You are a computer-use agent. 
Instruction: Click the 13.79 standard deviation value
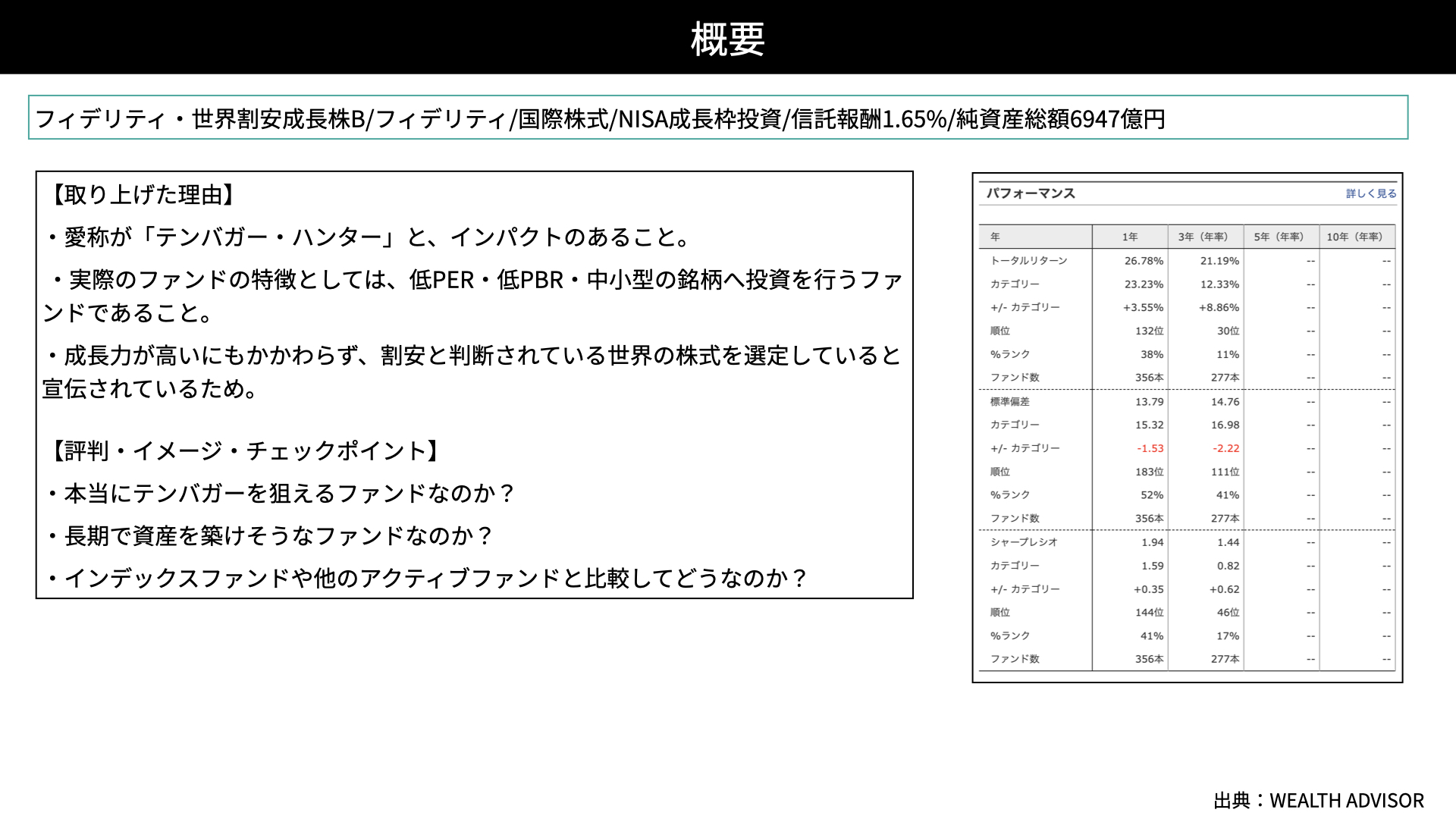tap(1150, 402)
